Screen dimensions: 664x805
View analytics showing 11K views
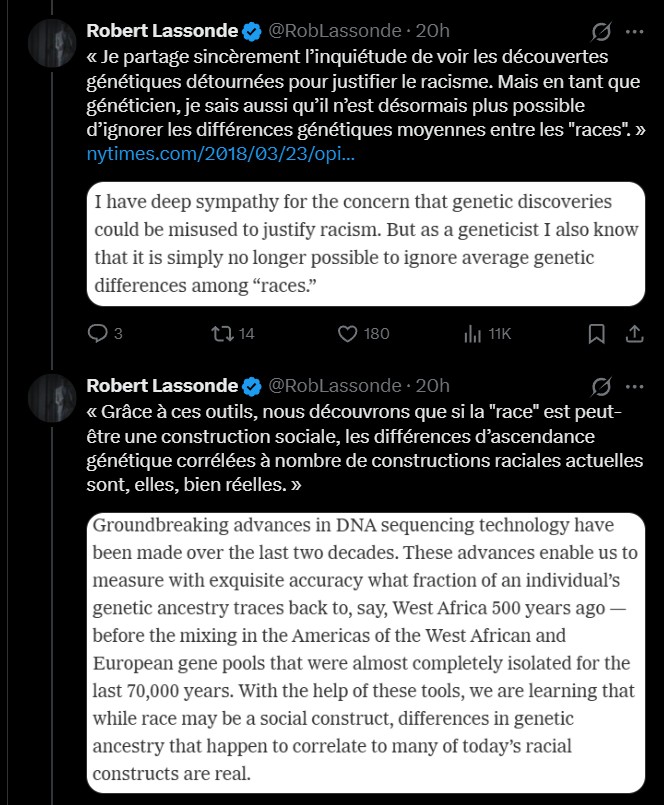[473, 333]
